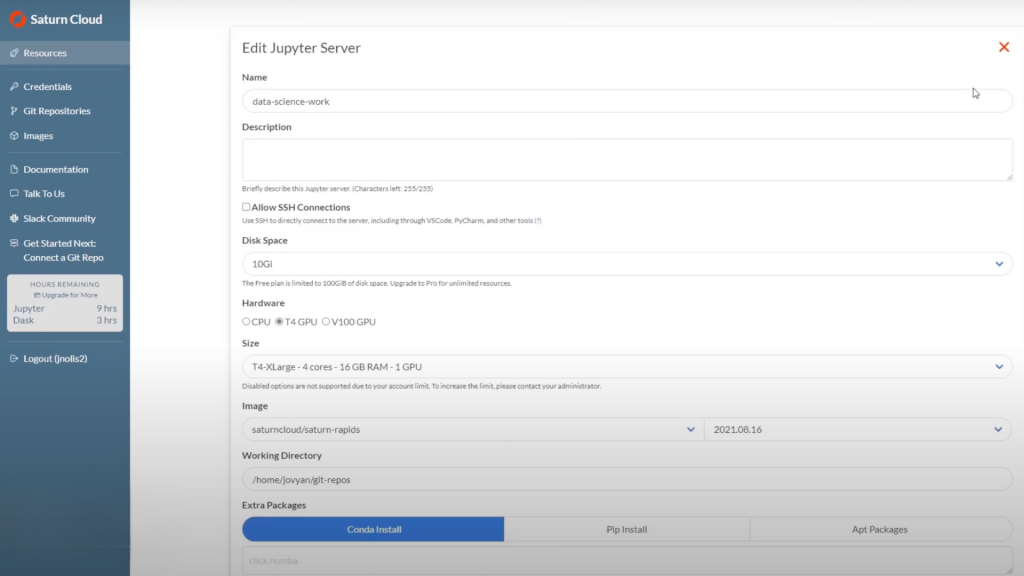Open the image version 2021.08.16 dropdown
This screenshot has width=1024, height=576.
(x=858, y=429)
